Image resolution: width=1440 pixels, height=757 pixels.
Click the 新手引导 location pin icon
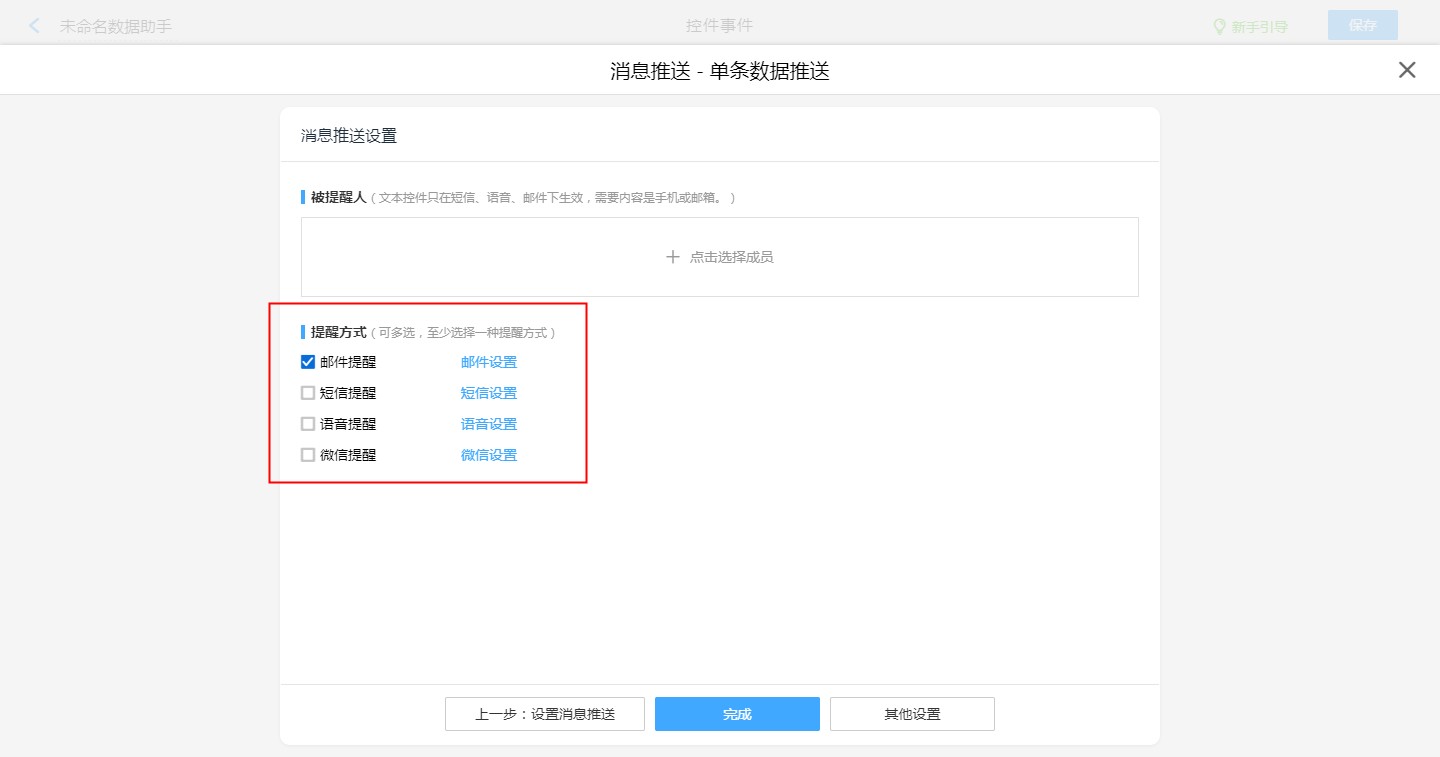(1219, 27)
